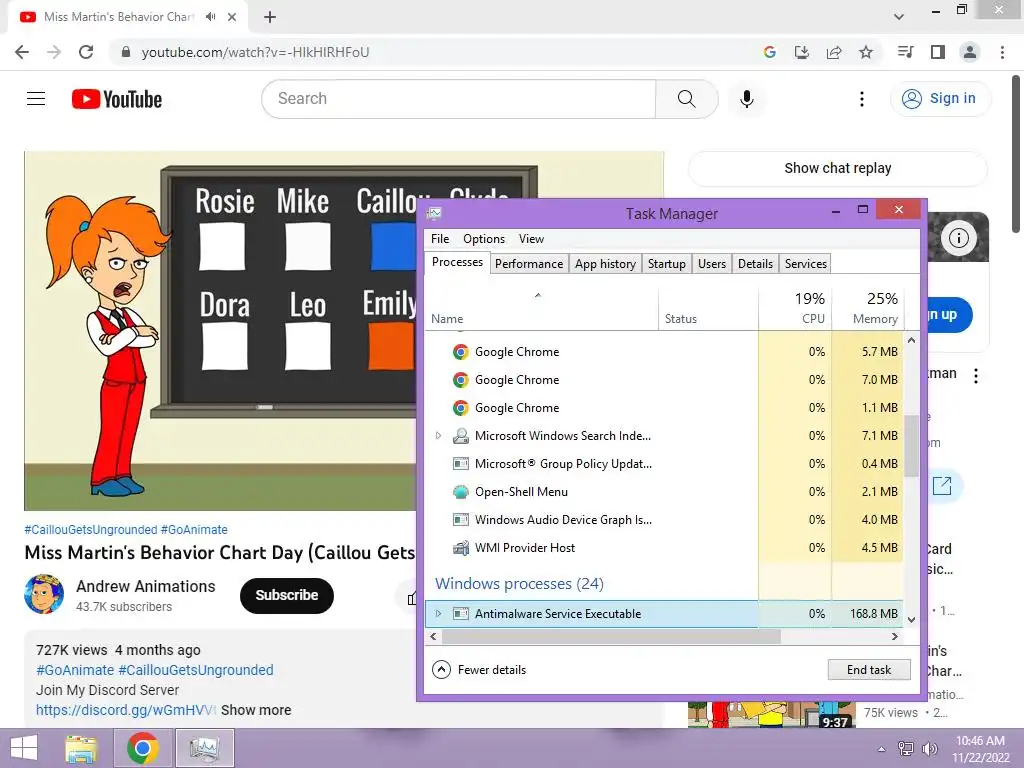Open File Explorer from the taskbar
The width and height of the screenshot is (1024, 768).
(82, 748)
